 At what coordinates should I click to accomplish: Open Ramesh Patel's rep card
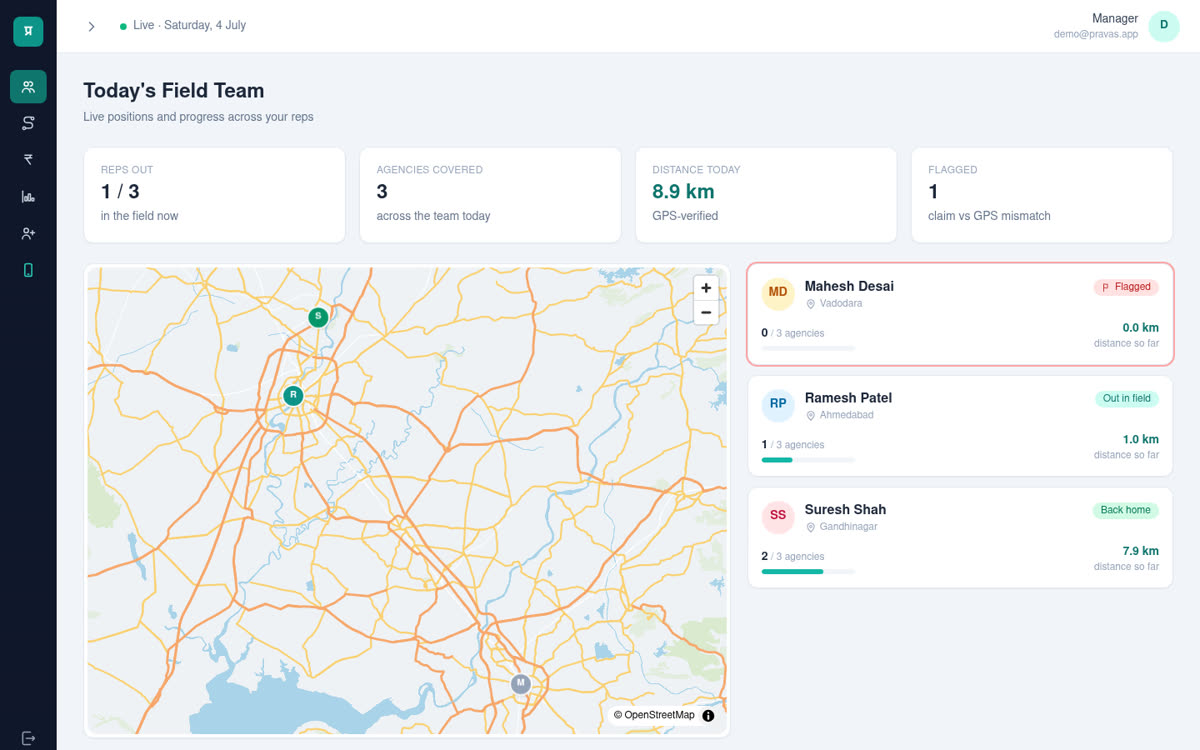[960, 426]
